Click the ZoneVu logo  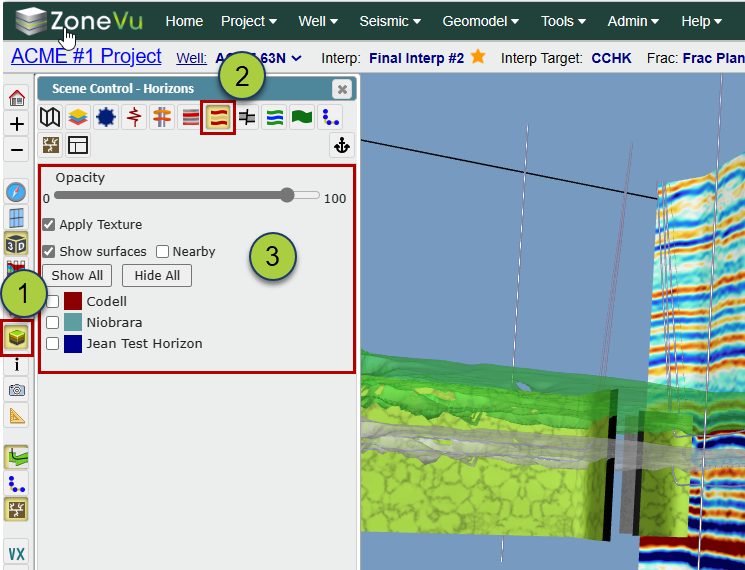[x=79, y=21]
